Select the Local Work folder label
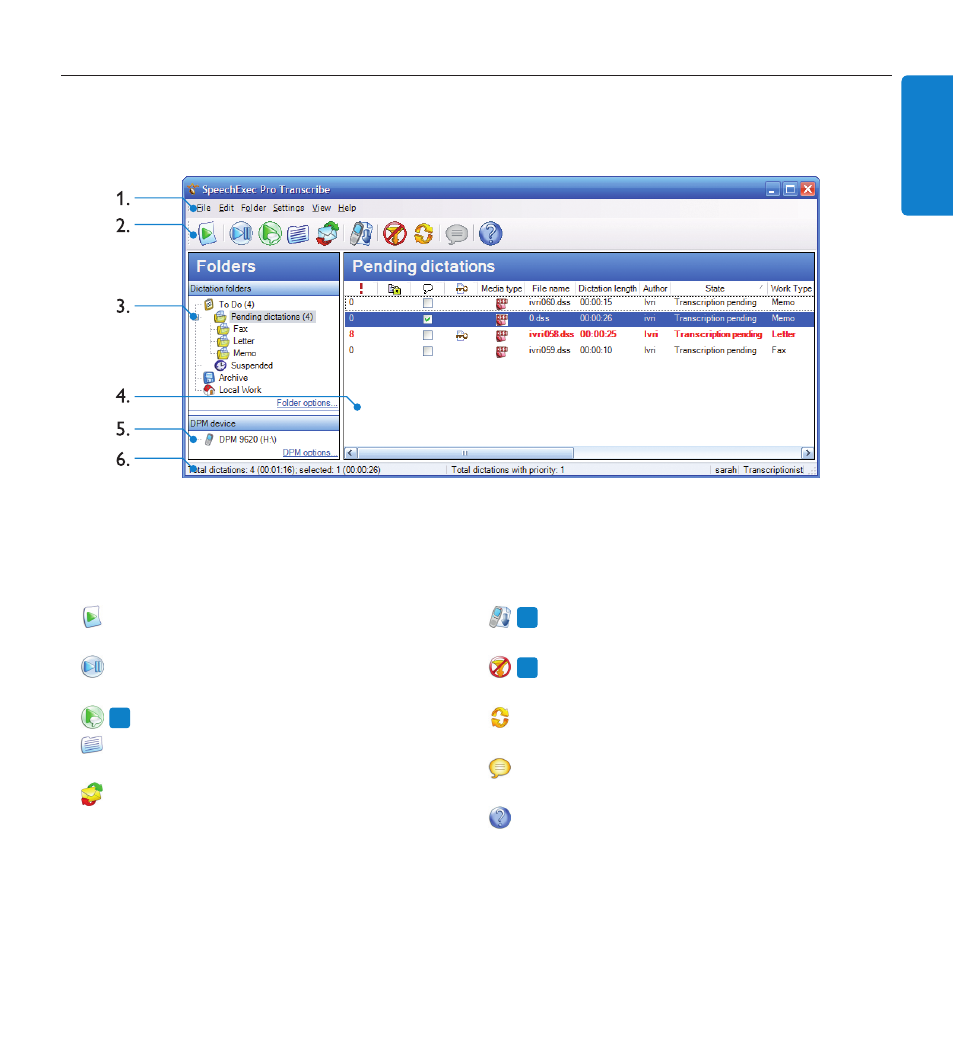This screenshot has height=1062, width=953. click(240, 390)
